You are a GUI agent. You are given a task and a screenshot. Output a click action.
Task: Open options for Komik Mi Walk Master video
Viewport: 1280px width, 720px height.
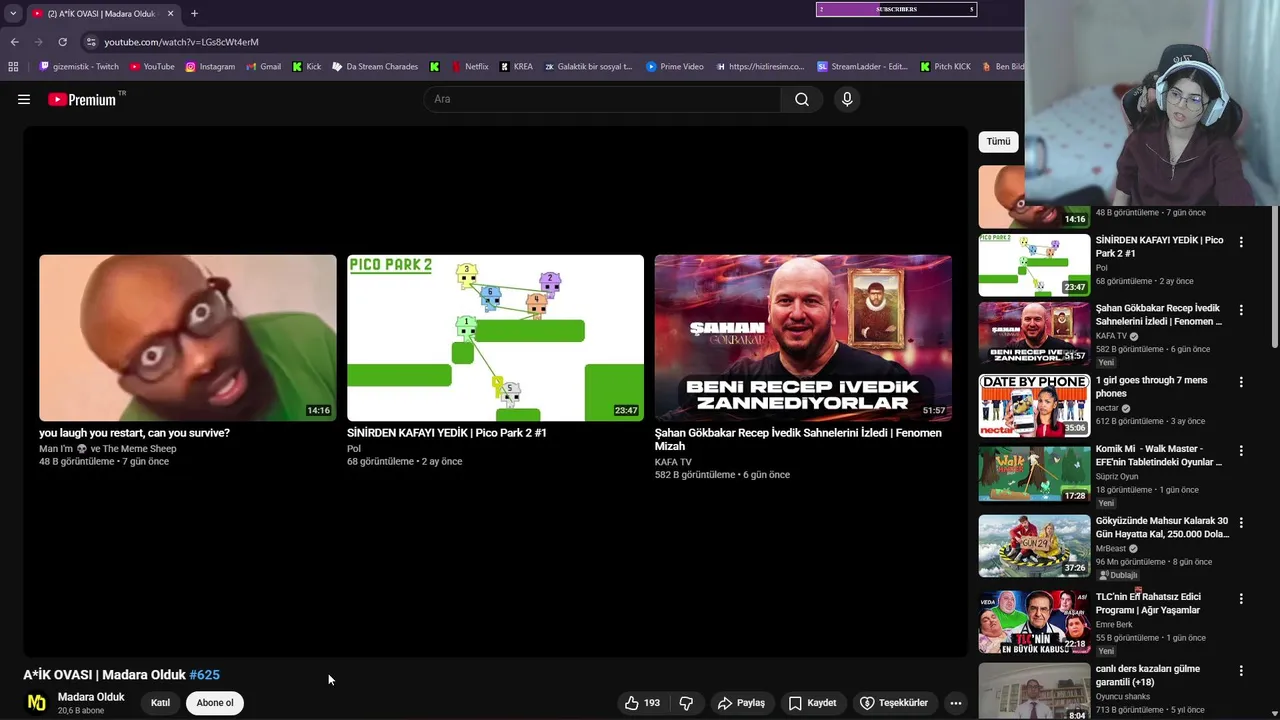pos(1241,451)
